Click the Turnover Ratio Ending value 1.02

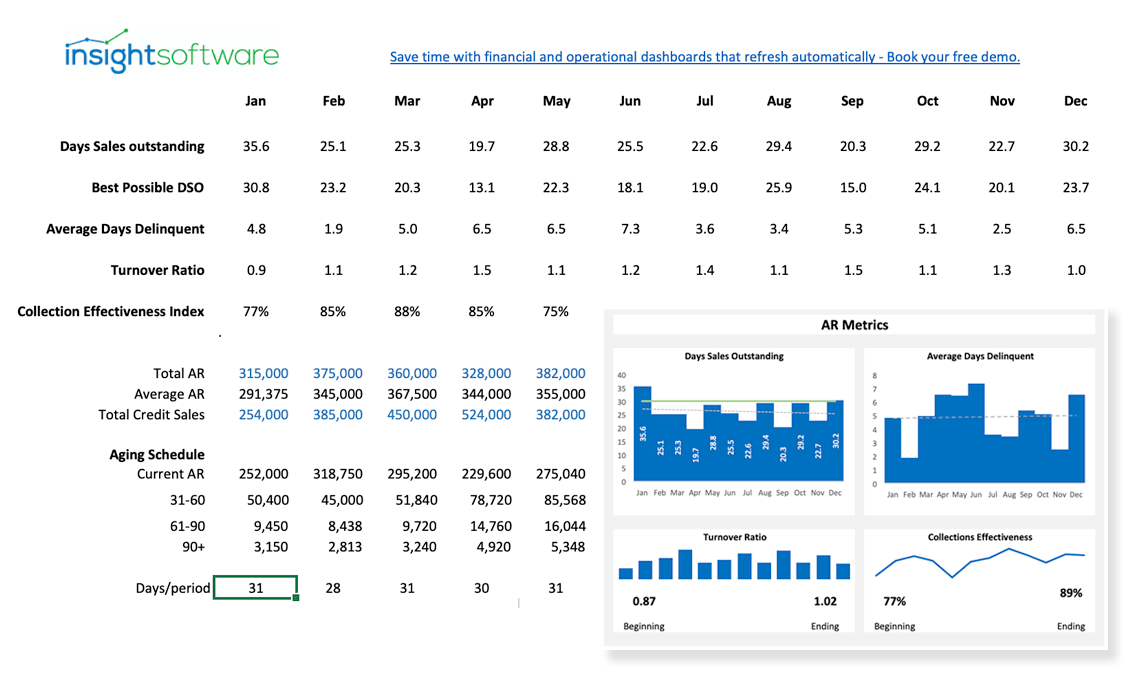[x=824, y=601]
